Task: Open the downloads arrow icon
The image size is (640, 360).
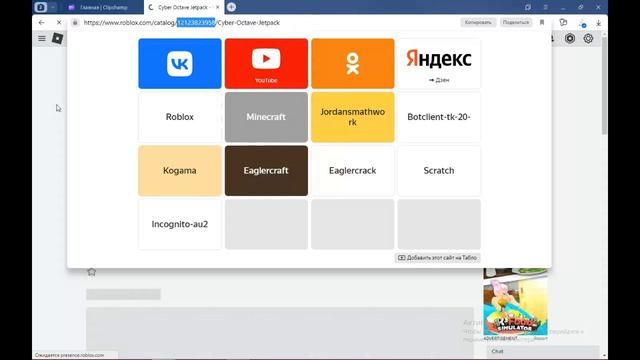Action: pos(598,23)
